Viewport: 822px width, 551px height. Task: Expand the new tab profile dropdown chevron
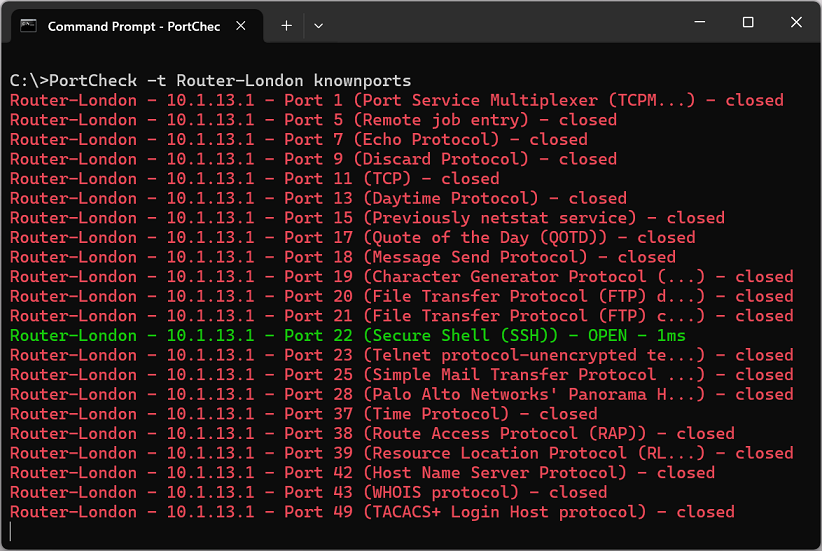318,26
